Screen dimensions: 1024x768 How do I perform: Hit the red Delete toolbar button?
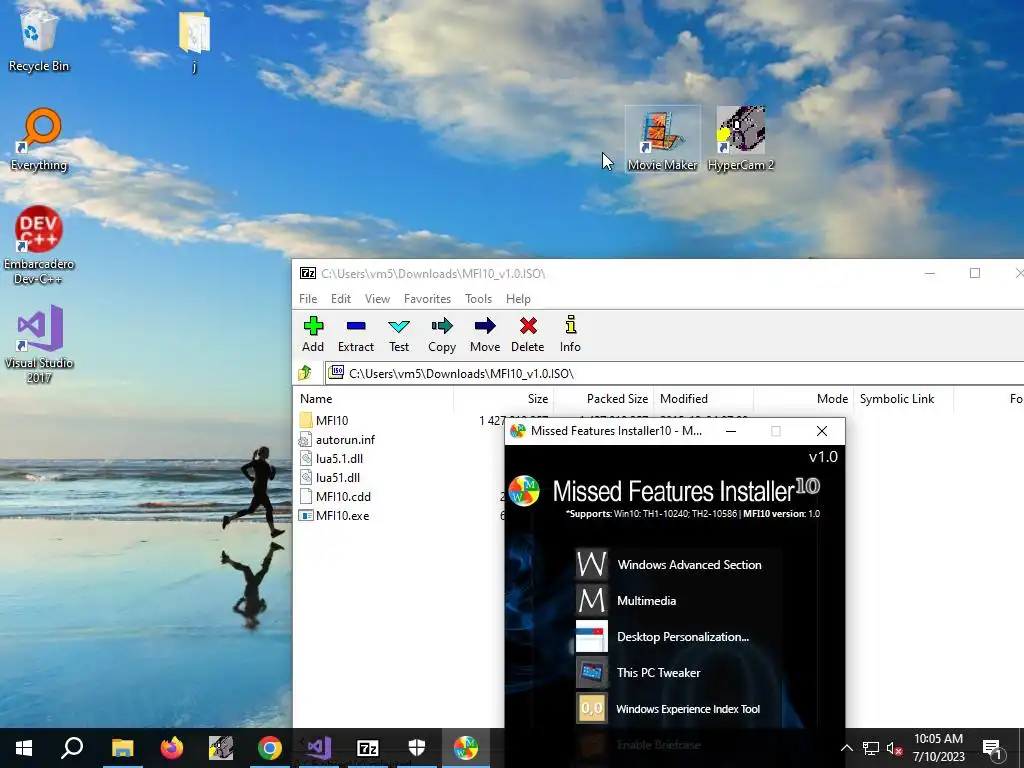pos(528,334)
